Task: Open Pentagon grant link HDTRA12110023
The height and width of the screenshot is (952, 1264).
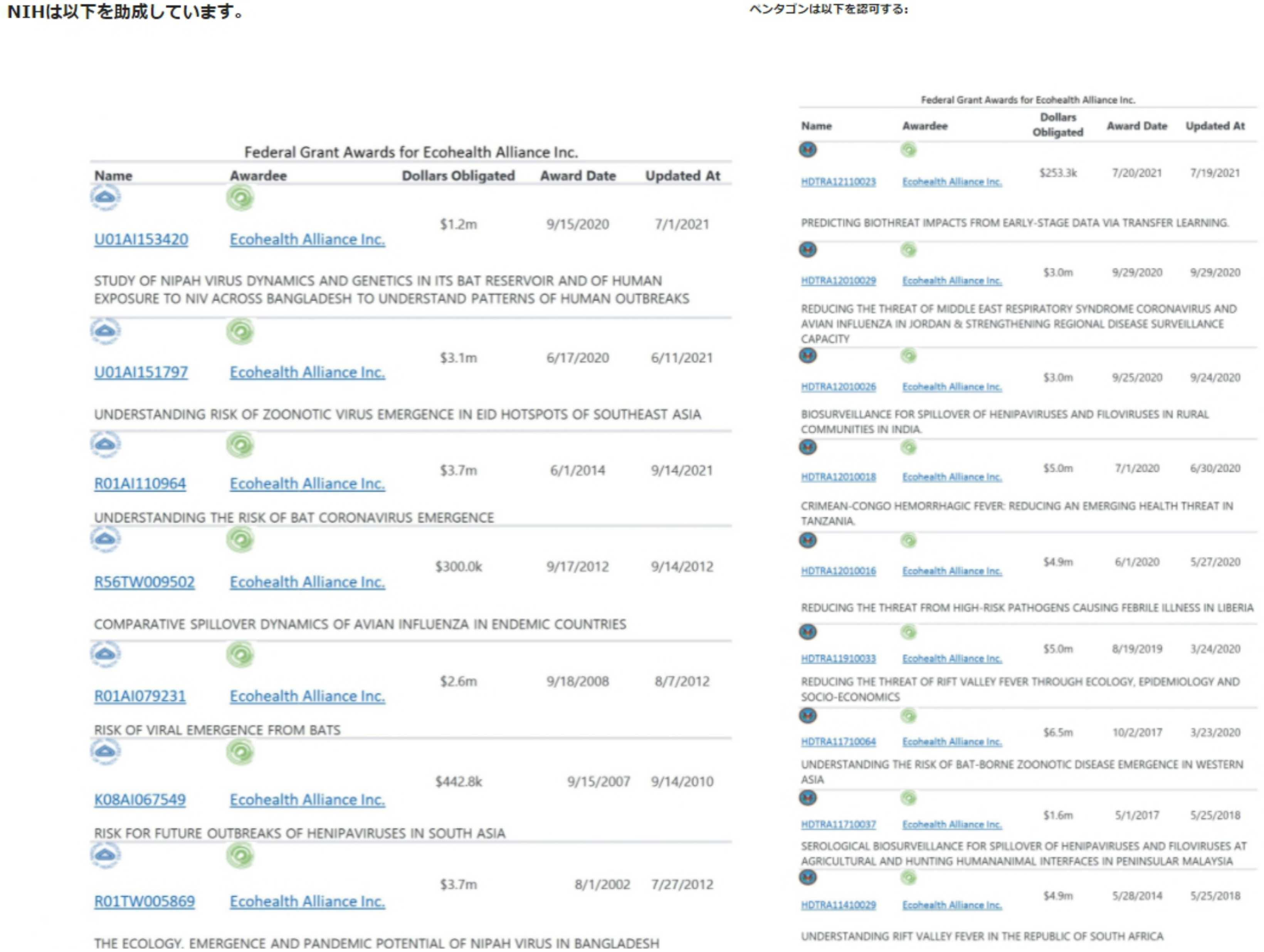Action: (838, 182)
